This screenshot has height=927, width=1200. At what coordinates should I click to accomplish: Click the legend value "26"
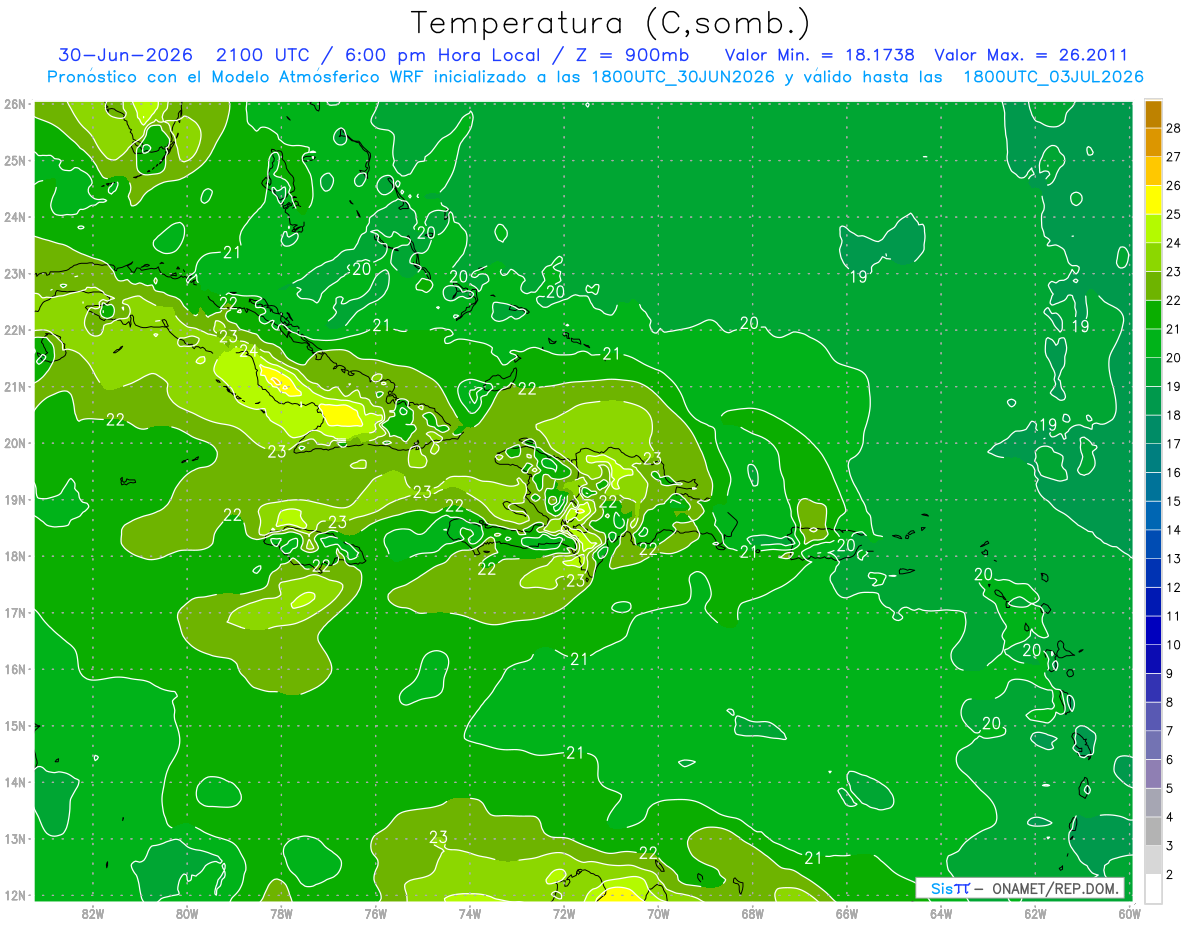tap(1174, 186)
